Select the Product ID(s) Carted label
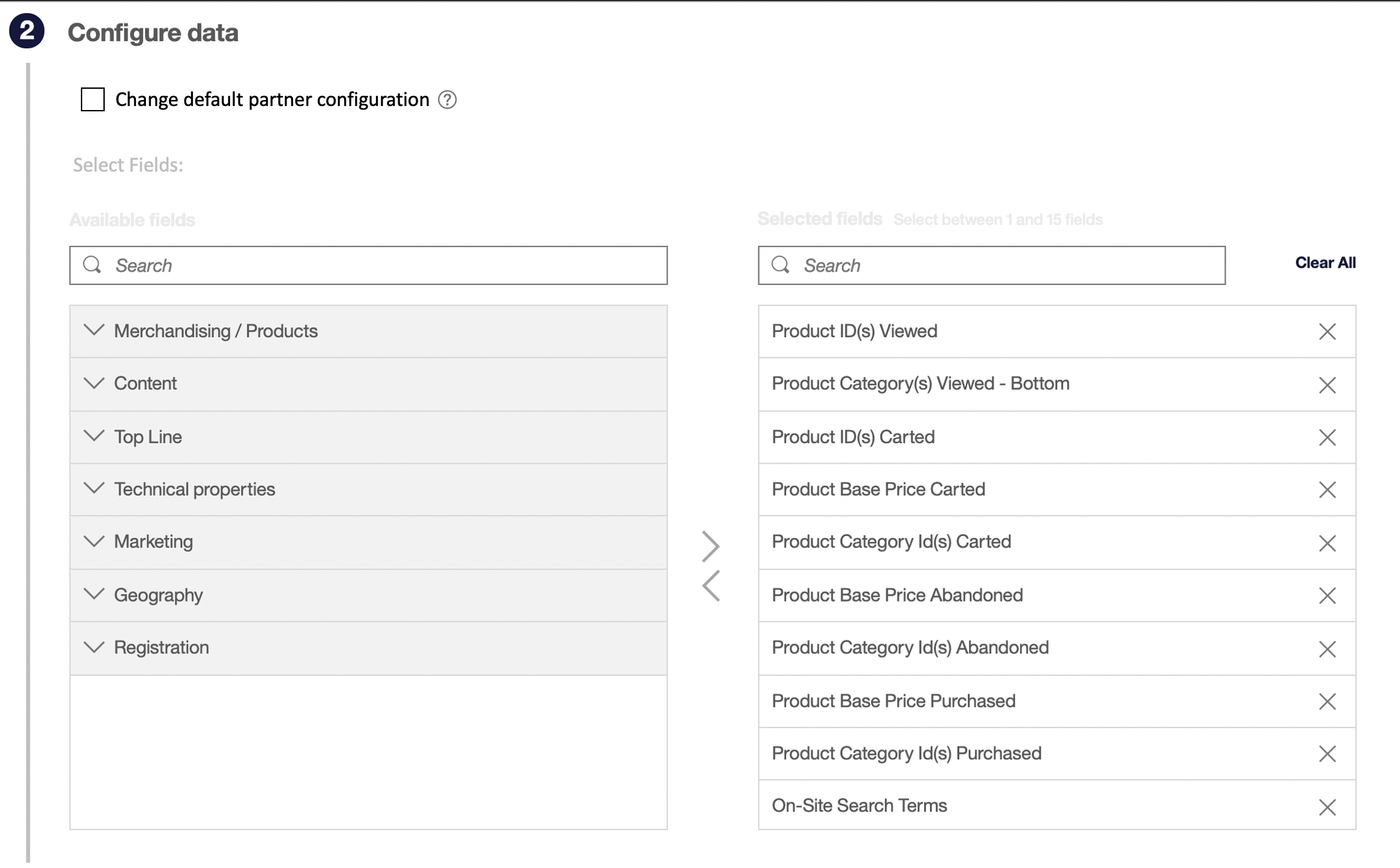The image size is (1400, 868). [x=853, y=437]
